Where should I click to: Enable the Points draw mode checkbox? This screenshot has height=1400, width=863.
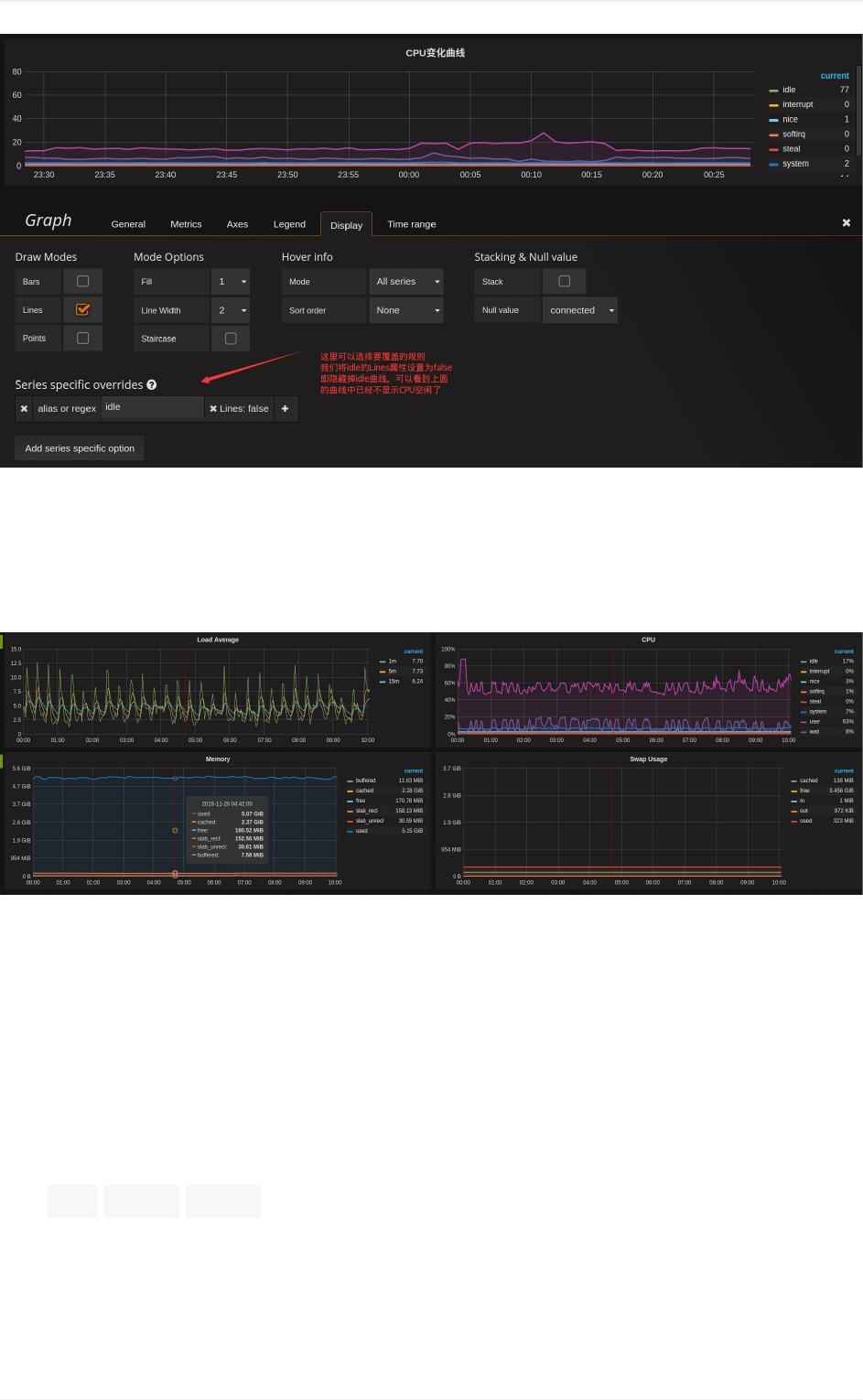point(83,339)
